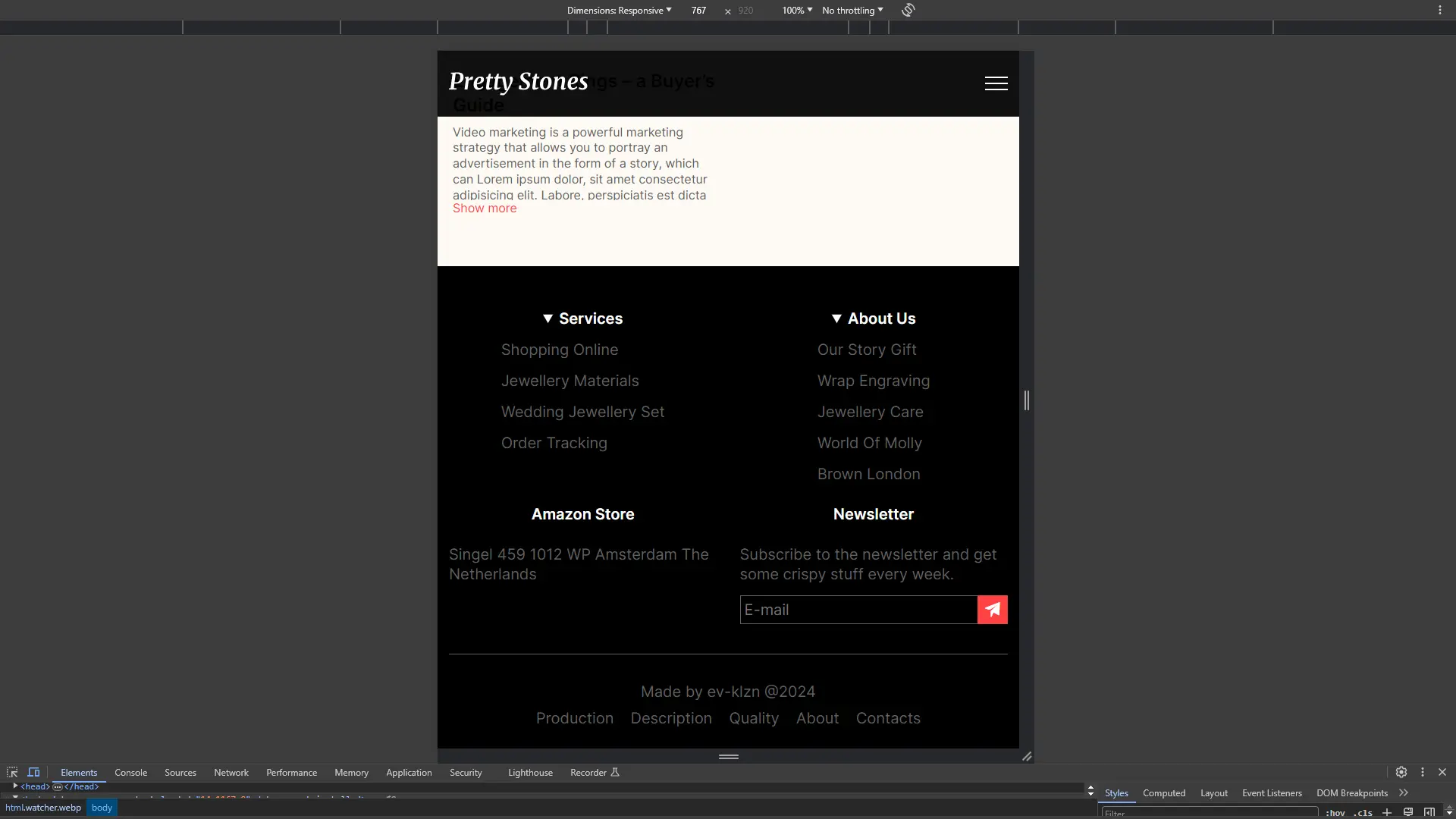1456x819 pixels.
Task: Click the Pretty Stones logo
Action: (518, 81)
